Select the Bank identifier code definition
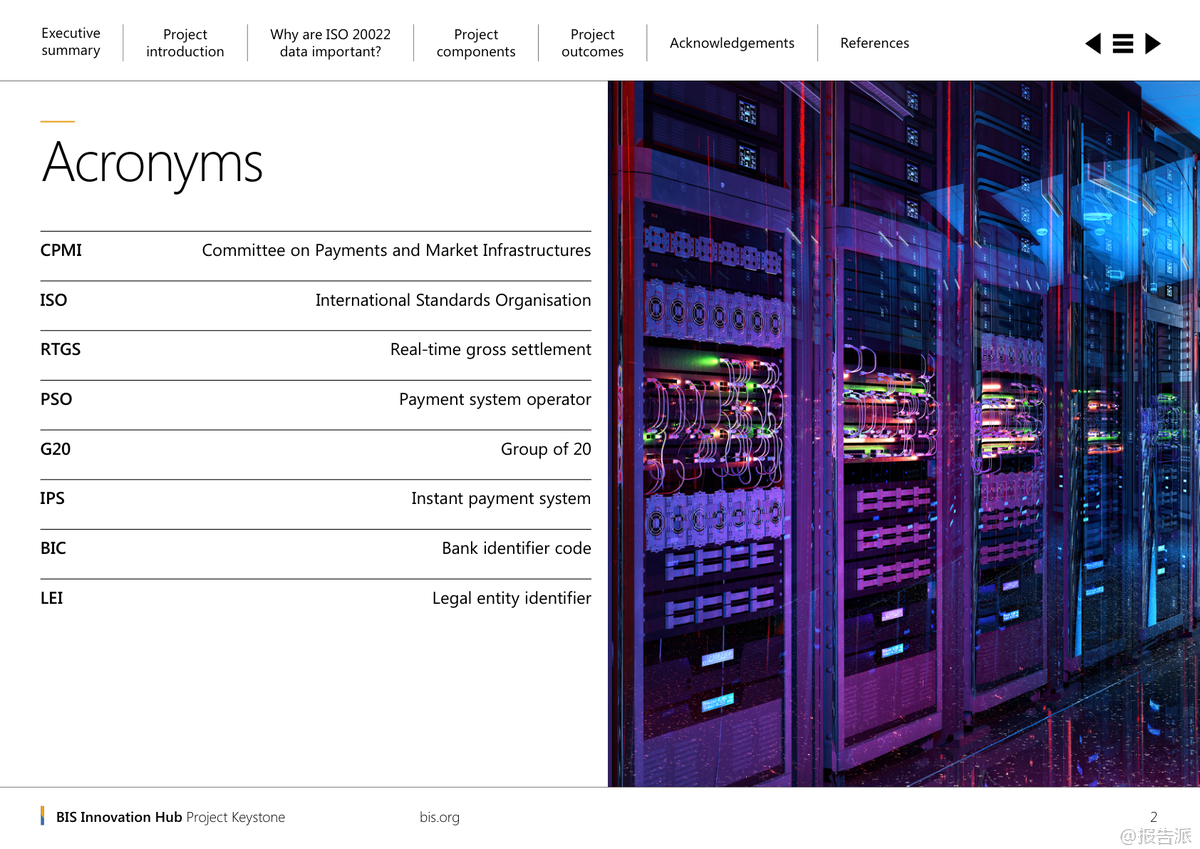The image size is (1200, 849). pos(516,548)
